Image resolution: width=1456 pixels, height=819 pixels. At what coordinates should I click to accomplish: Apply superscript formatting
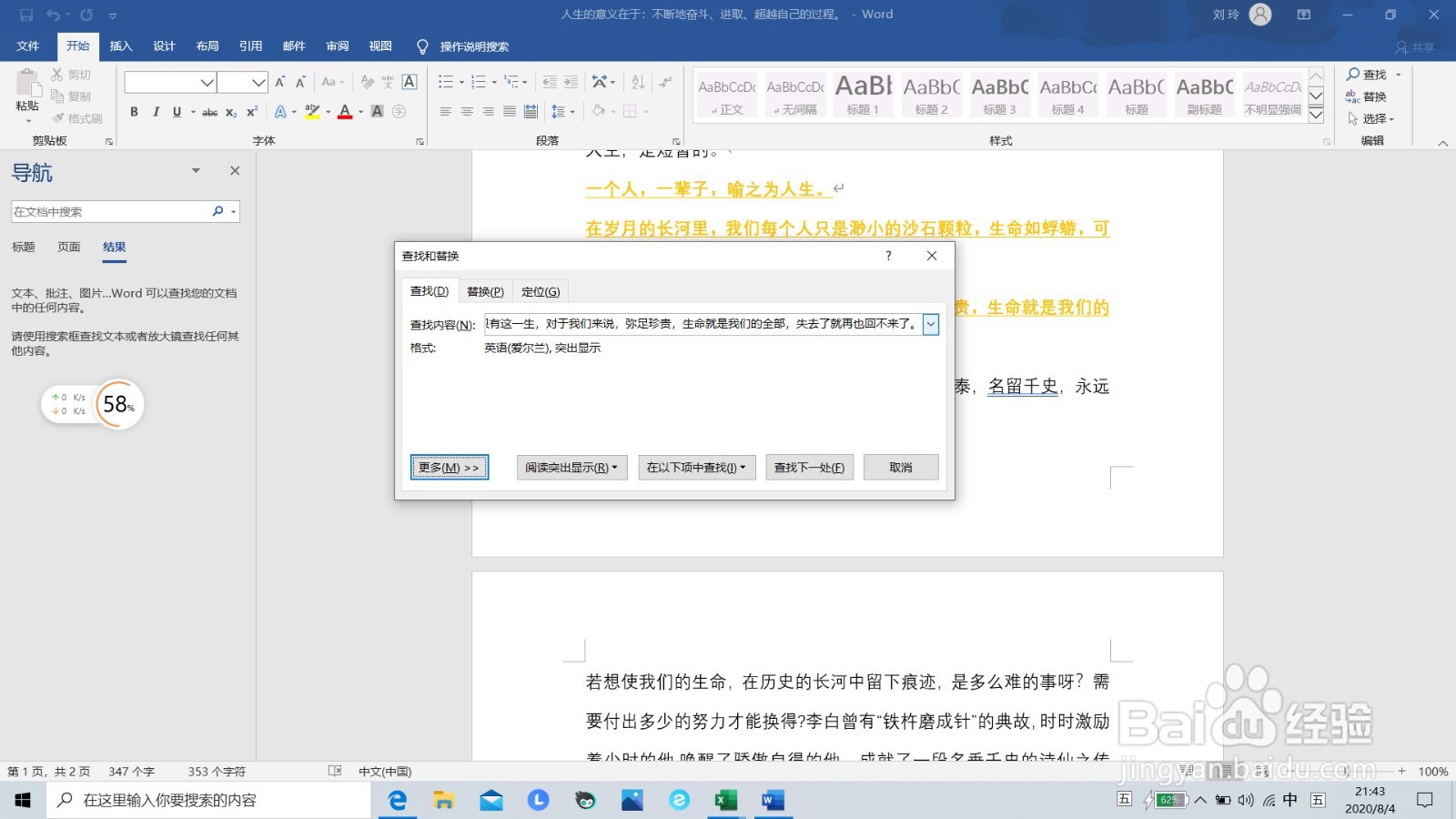click(x=251, y=112)
